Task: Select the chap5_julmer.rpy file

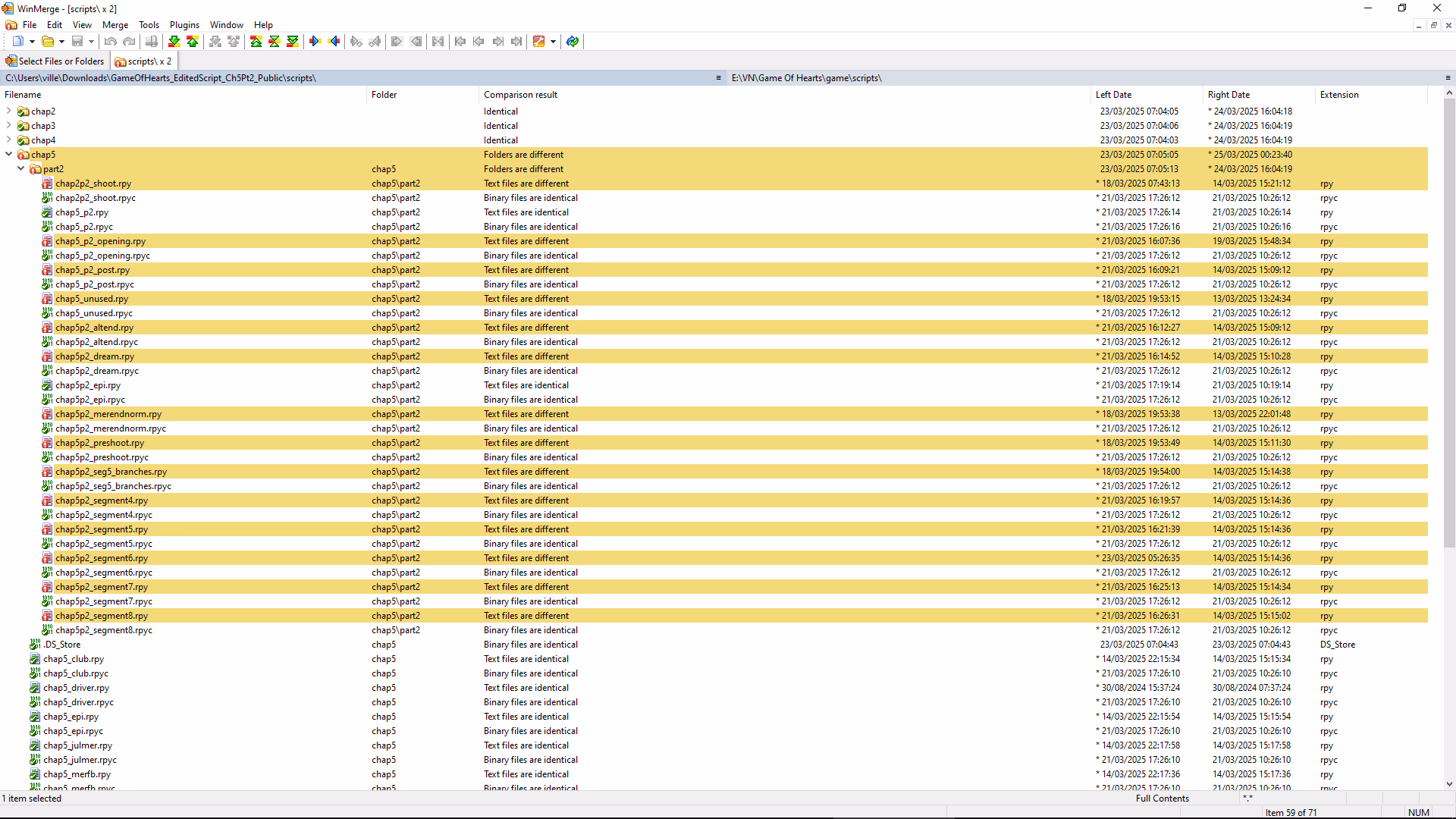Action: pos(77,745)
